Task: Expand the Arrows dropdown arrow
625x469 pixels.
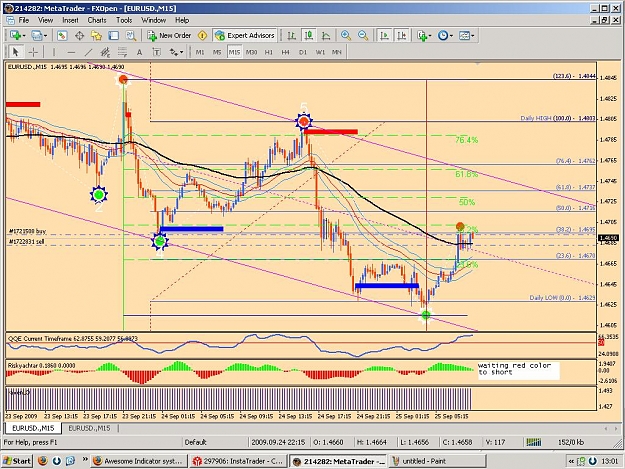Action: click(182, 52)
